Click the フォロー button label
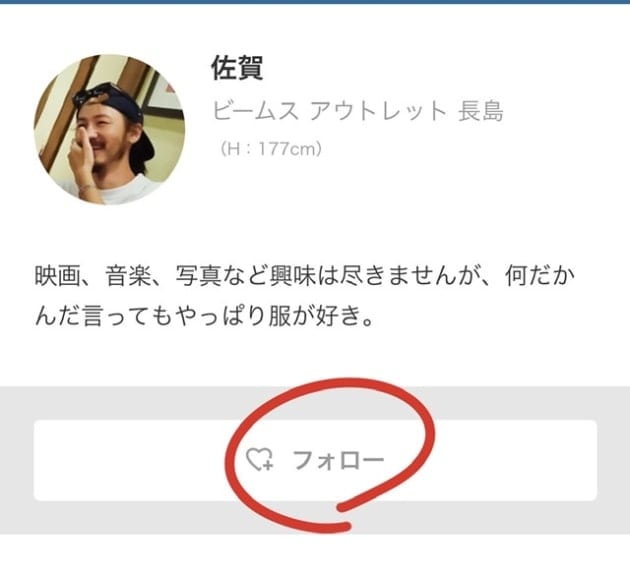Image resolution: width=630 pixels, height=574 pixels. click(x=338, y=460)
